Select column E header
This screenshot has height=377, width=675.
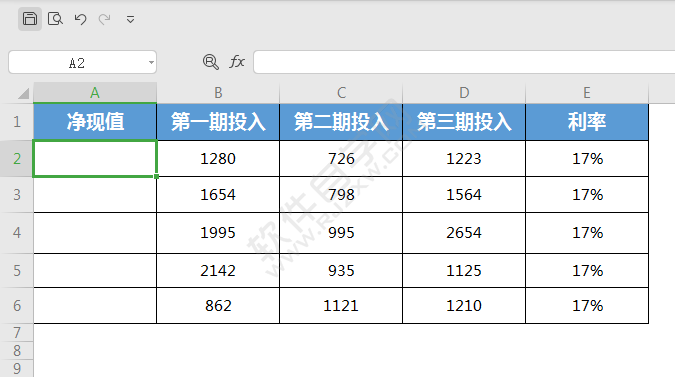pyautogui.click(x=587, y=93)
